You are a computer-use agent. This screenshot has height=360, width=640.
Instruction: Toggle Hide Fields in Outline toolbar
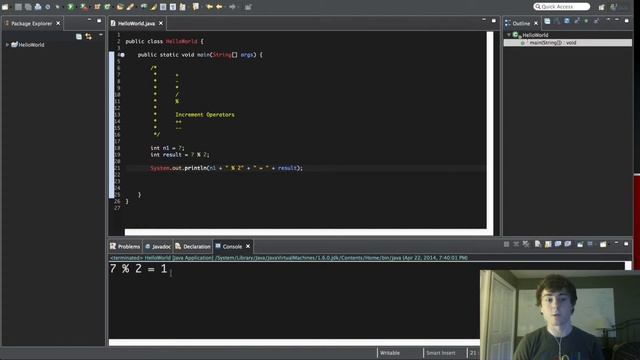pos(567,21)
